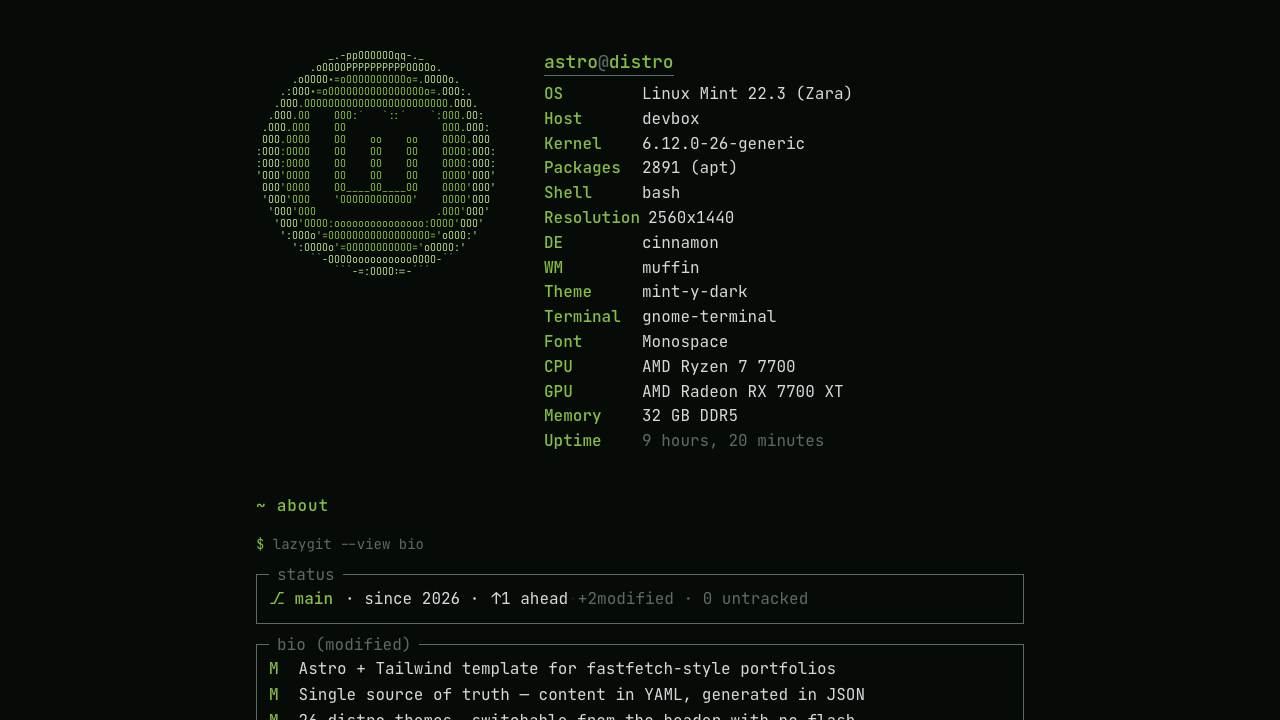Click the 'CPU' field label
This screenshot has width=1280, height=720.
(x=558, y=367)
